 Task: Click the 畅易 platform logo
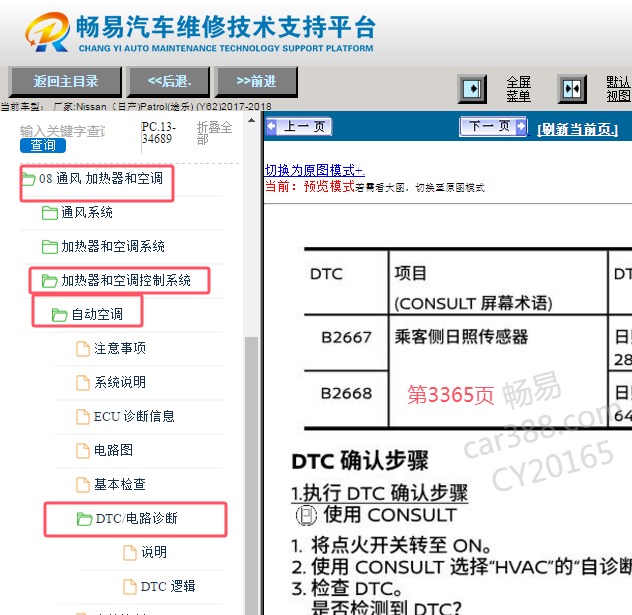tap(48, 32)
